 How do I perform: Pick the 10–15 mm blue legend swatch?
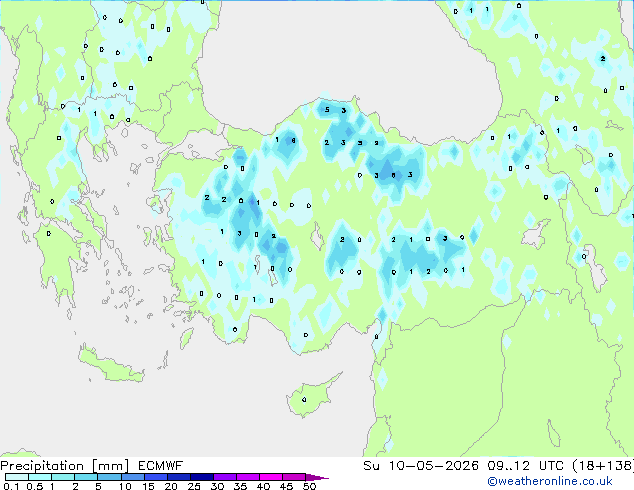click(133, 477)
